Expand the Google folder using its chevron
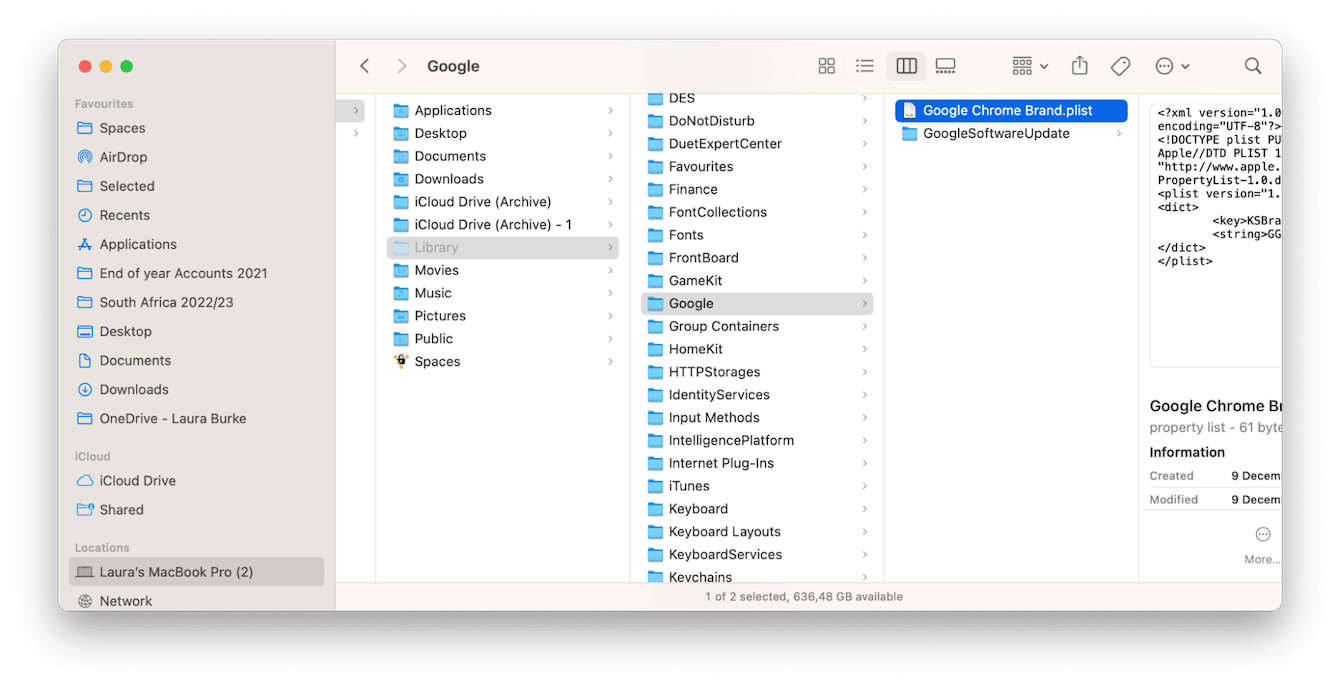1340x688 pixels. pyautogui.click(x=864, y=303)
